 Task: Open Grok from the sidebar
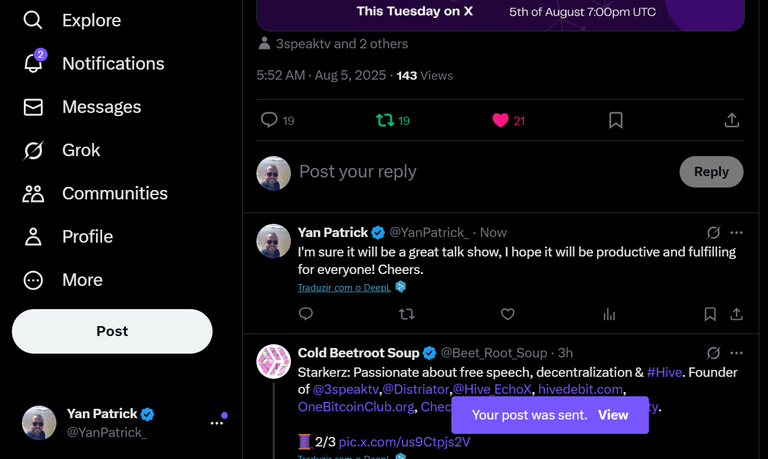(x=61, y=150)
